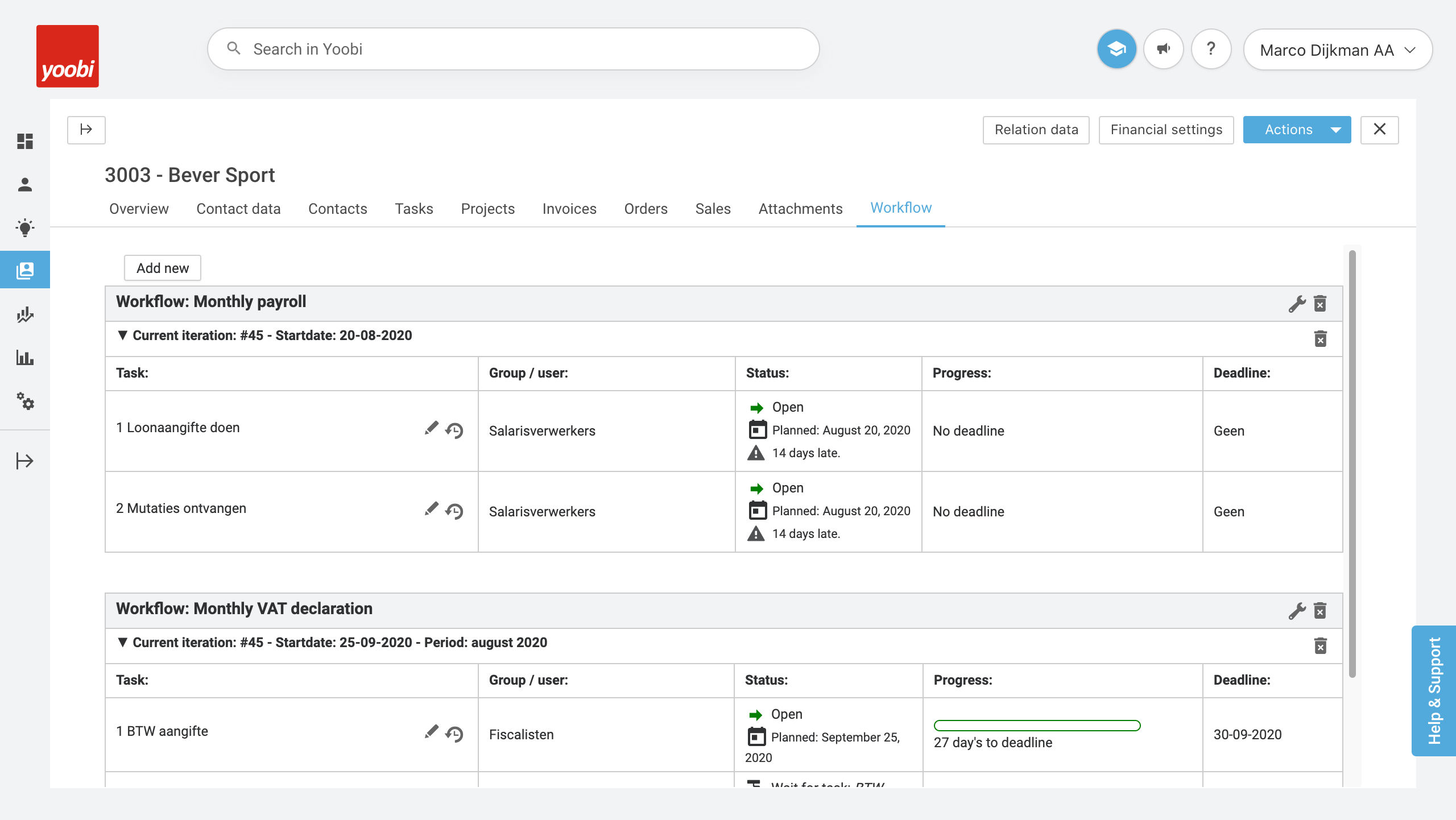Edit task BTW aangifte with pencil icon

[x=432, y=732]
